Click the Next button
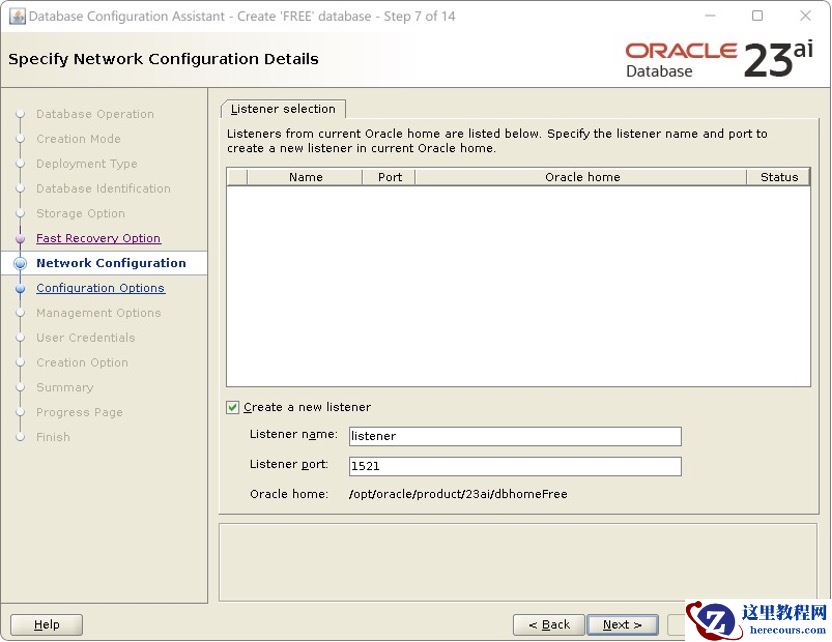The image size is (832, 642). click(622, 625)
